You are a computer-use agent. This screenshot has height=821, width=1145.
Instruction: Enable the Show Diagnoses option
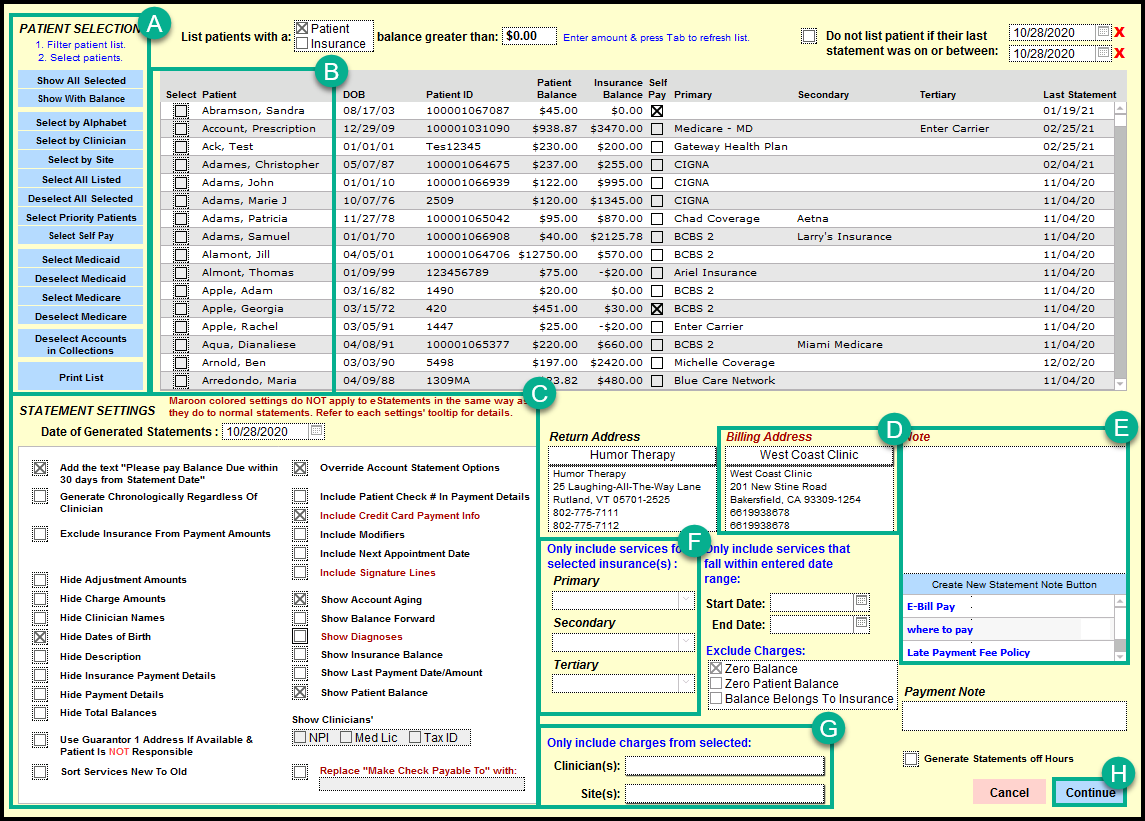click(x=300, y=636)
